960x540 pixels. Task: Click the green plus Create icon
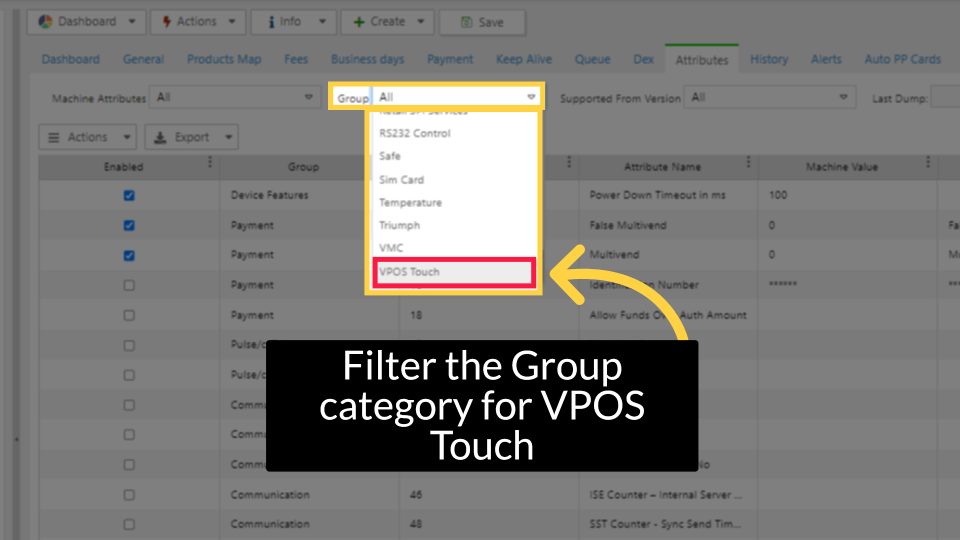coord(359,22)
